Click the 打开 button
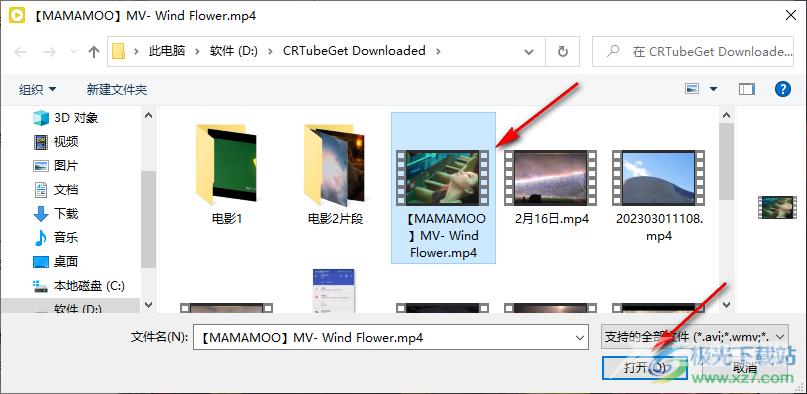The image size is (807, 394). point(645,367)
